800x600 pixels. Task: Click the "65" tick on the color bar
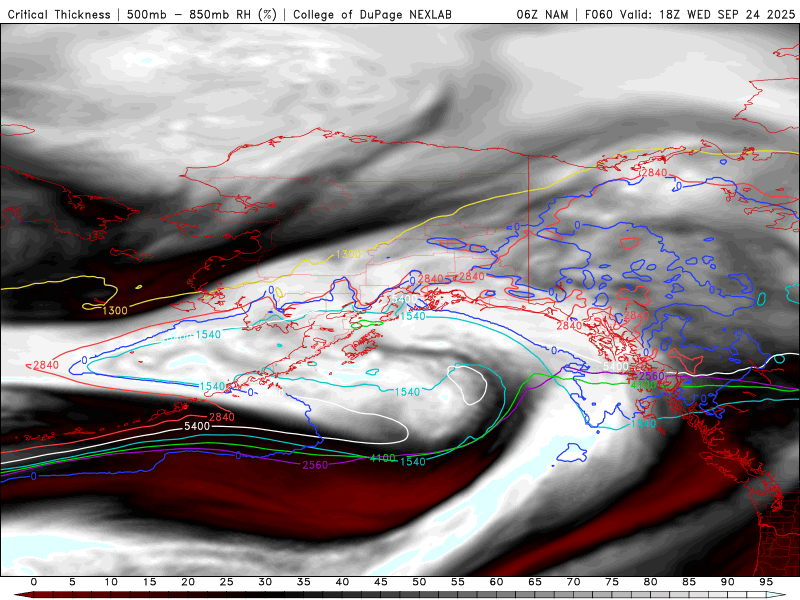pyautogui.click(x=535, y=582)
